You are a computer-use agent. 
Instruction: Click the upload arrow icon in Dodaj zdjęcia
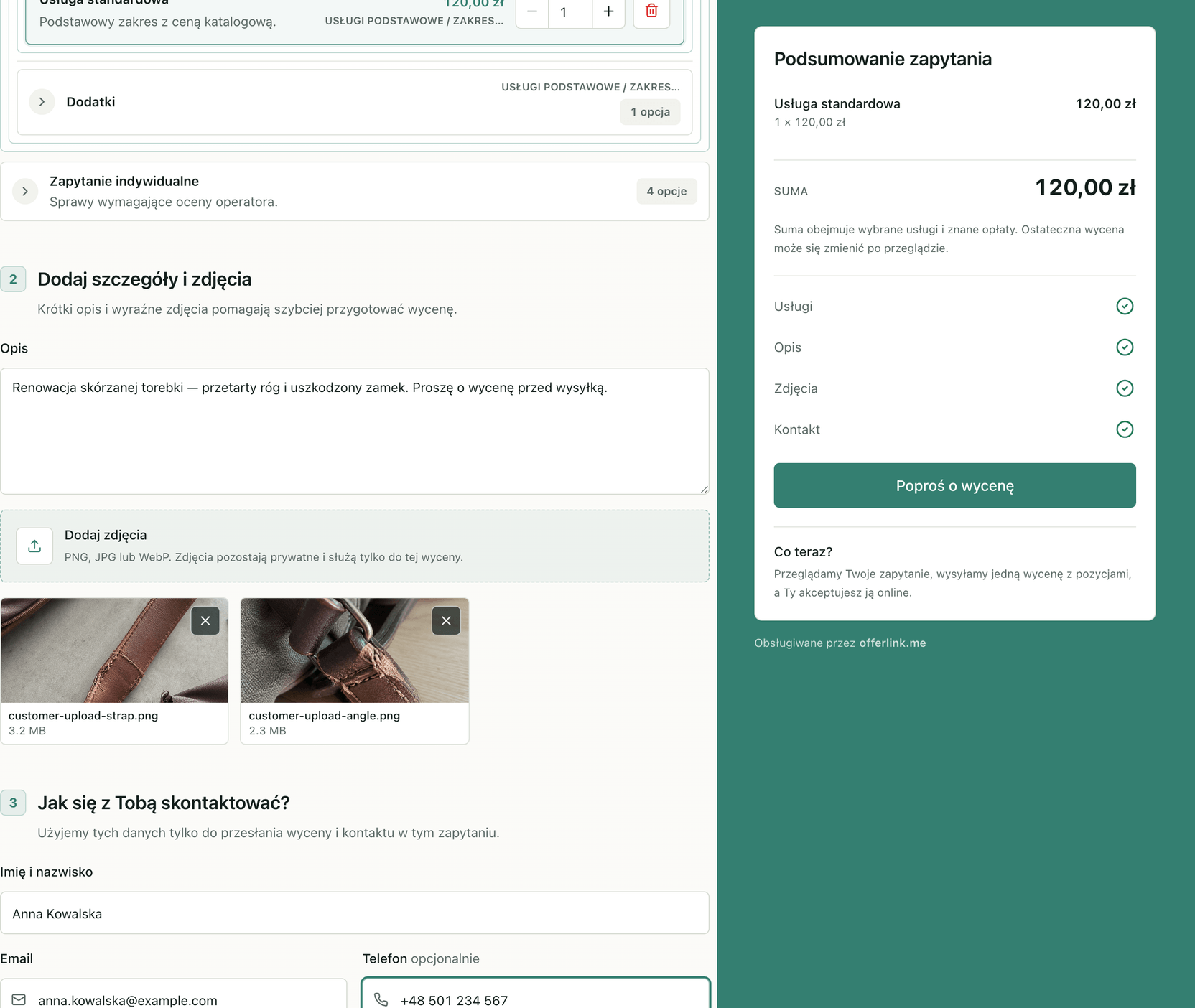pos(34,546)
